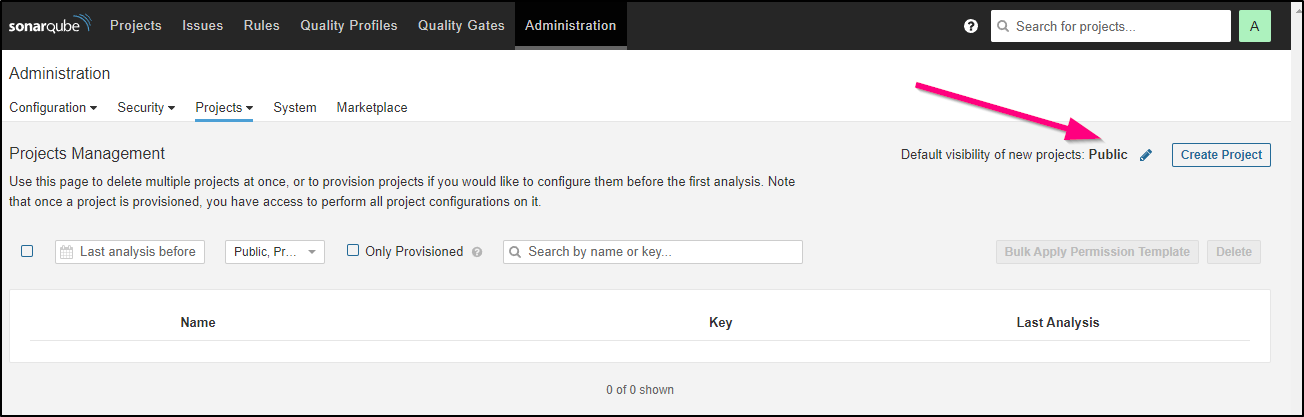Open the Public, Private visibility dropdown
Screen dimensions: 1304x417
click(275, 252)
